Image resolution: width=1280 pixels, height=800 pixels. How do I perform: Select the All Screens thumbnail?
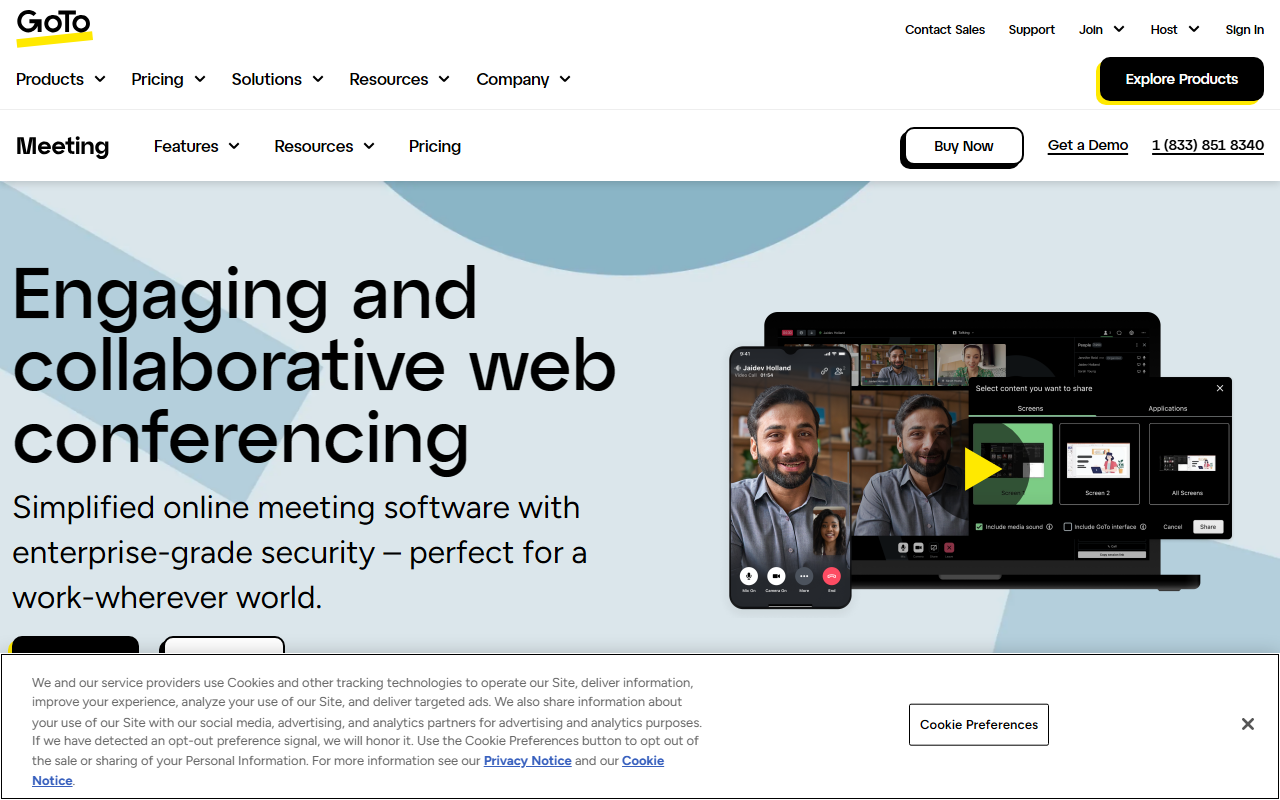1189,464
